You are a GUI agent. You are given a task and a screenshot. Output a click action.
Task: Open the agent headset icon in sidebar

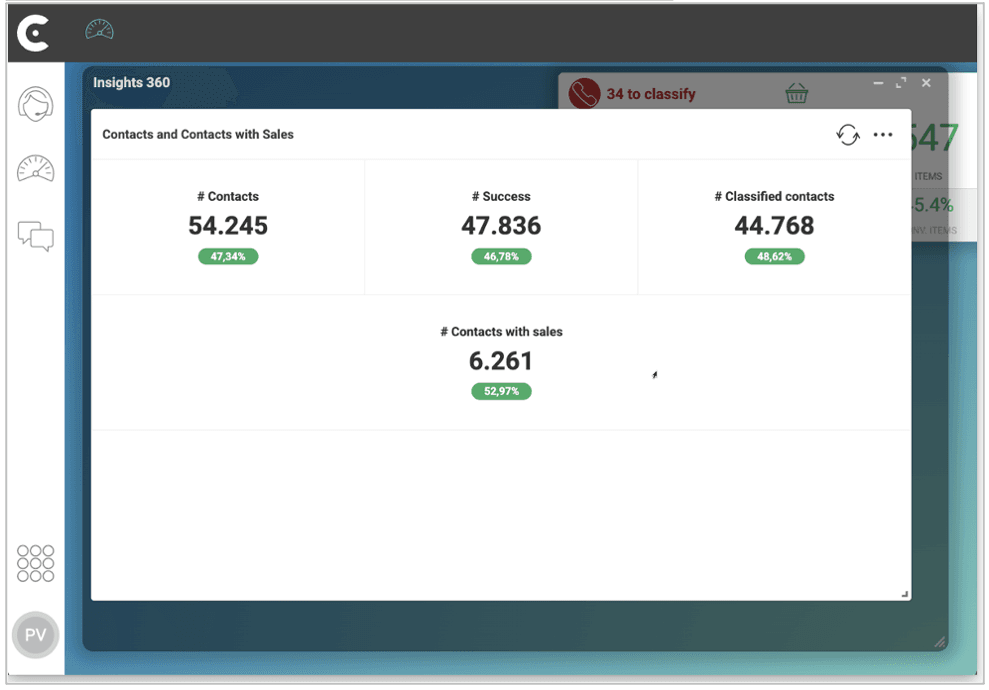coord(35,104)
